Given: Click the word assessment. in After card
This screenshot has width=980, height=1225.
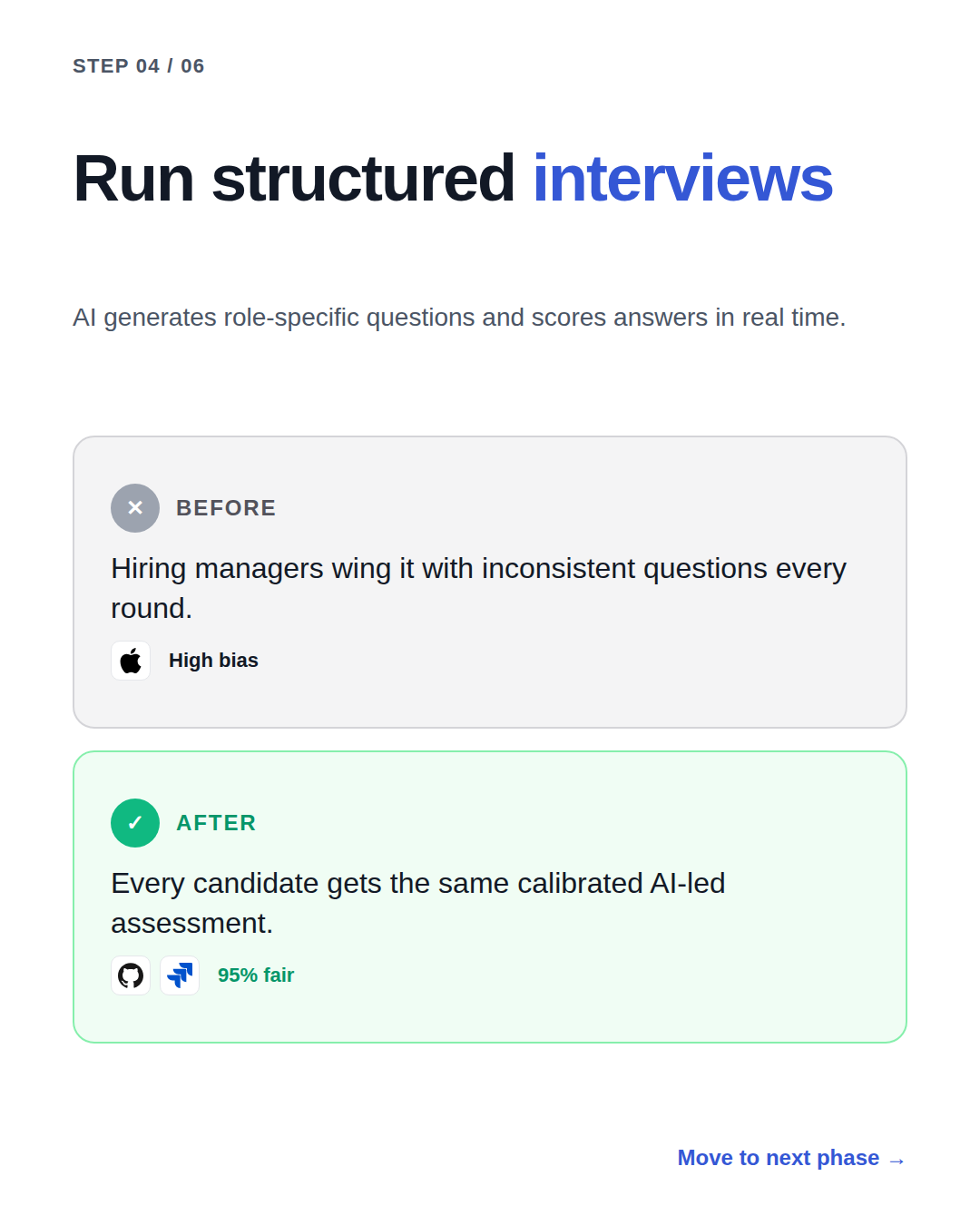Looking at the screenshot, I should pos(191,924).
